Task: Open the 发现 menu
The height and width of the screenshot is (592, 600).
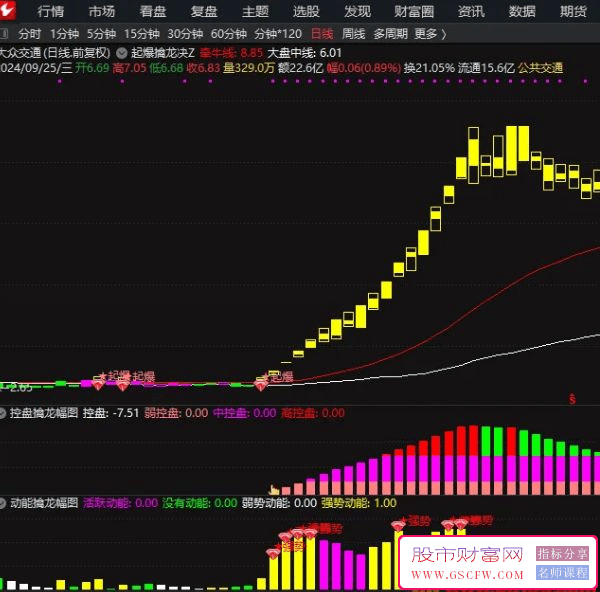Action: coord(357,11)
